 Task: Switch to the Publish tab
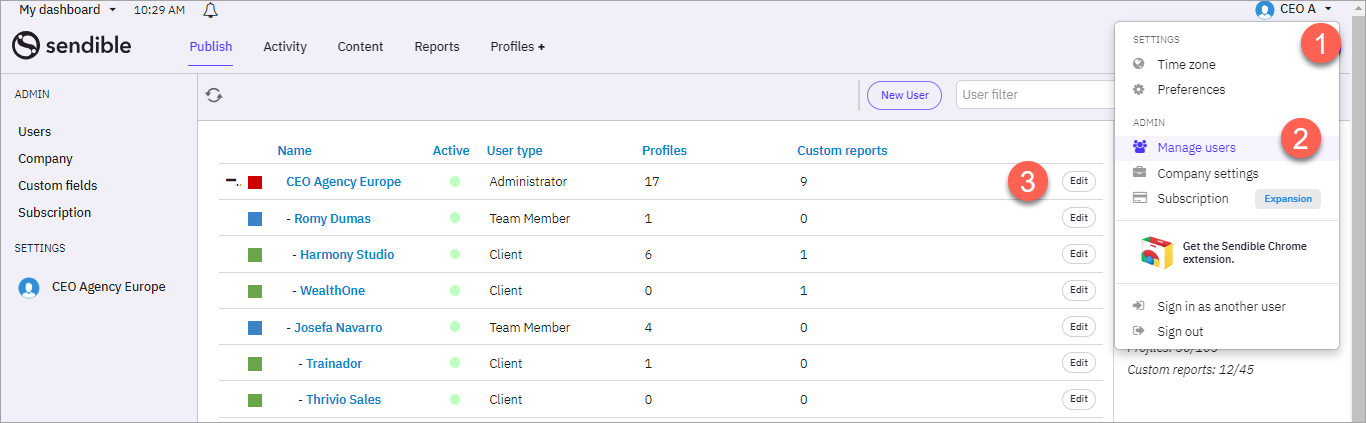click(x=211, y=46)
